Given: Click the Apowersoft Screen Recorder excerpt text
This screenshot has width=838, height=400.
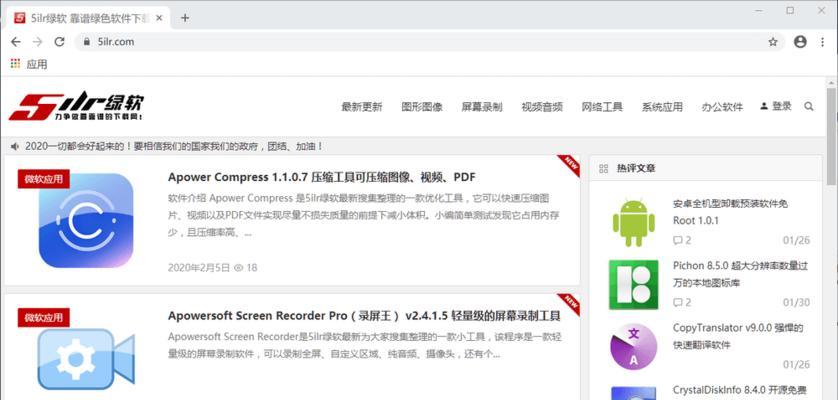Looking at the screenshot, I should (x=364, y=345).
